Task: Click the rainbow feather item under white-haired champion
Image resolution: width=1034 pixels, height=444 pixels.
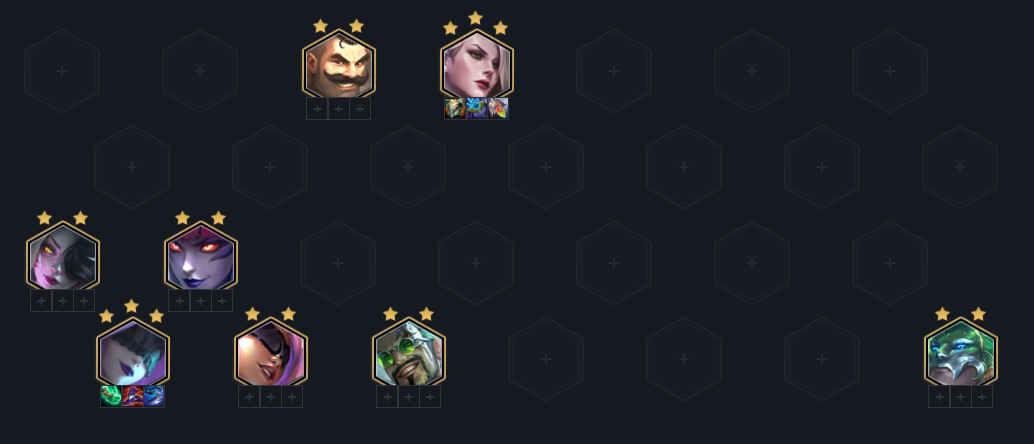Action: point(498,108)
